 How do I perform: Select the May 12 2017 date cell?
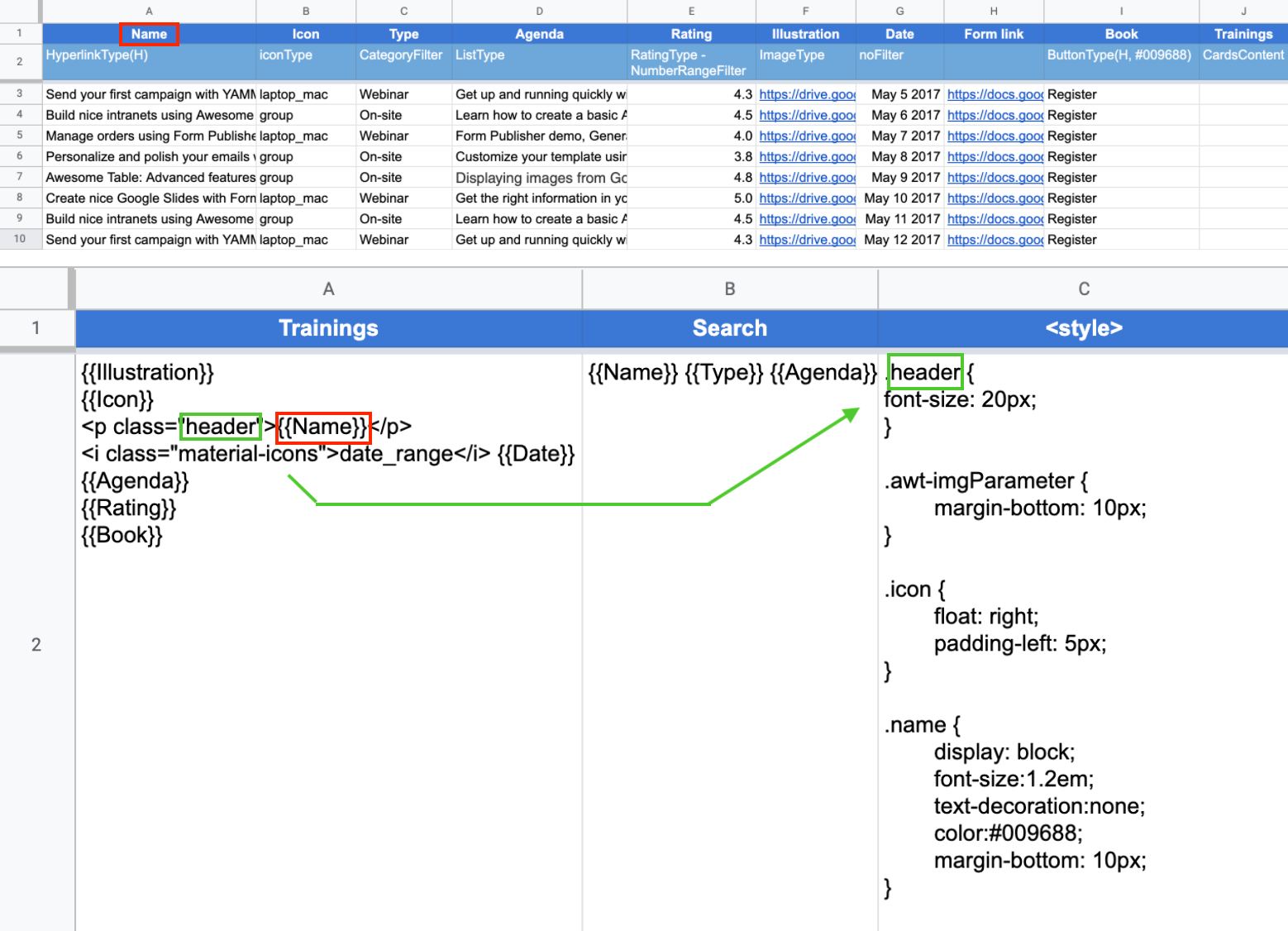900,239
